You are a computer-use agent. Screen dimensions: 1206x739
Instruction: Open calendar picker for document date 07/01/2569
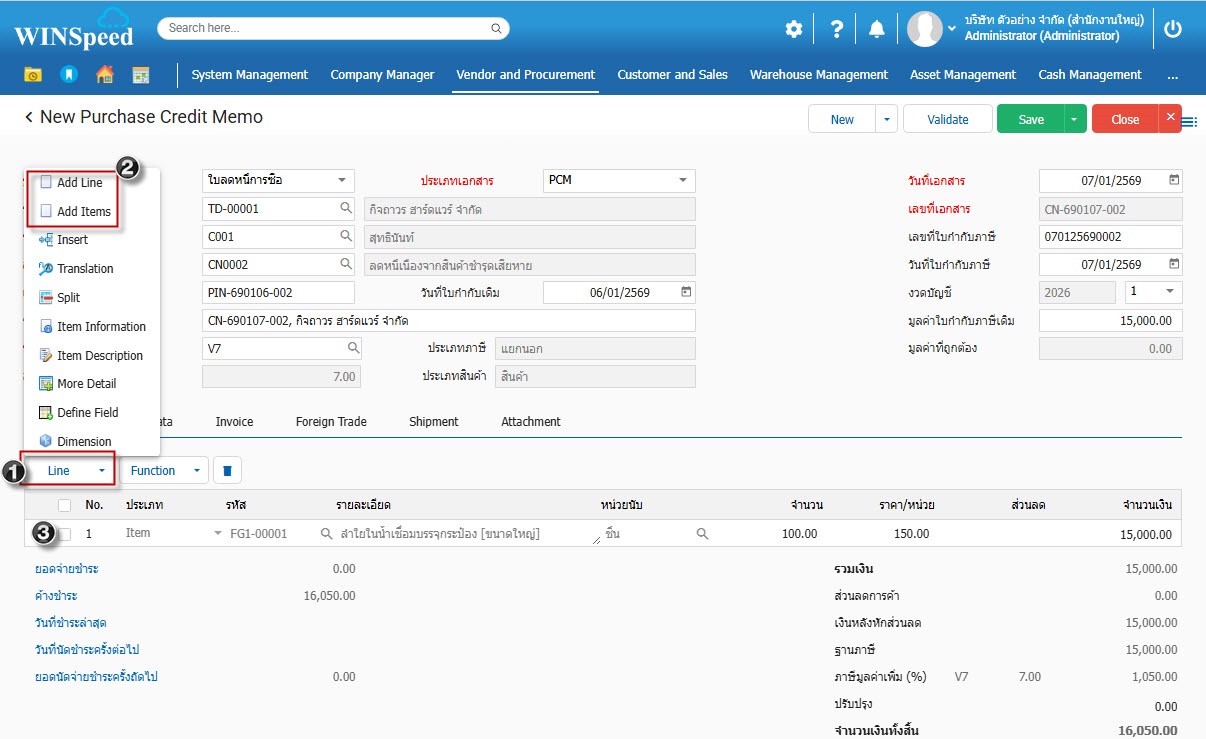tap(1174, 181)
